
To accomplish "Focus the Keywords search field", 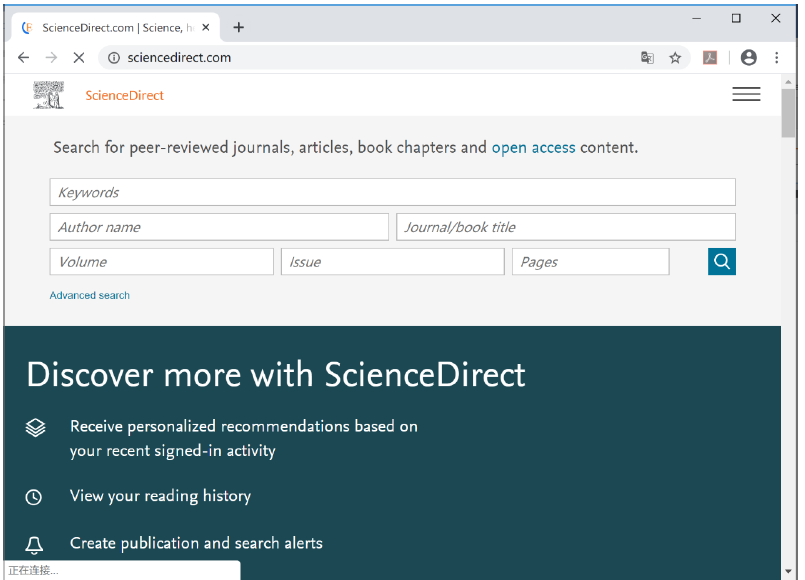I will click(393, 192).
